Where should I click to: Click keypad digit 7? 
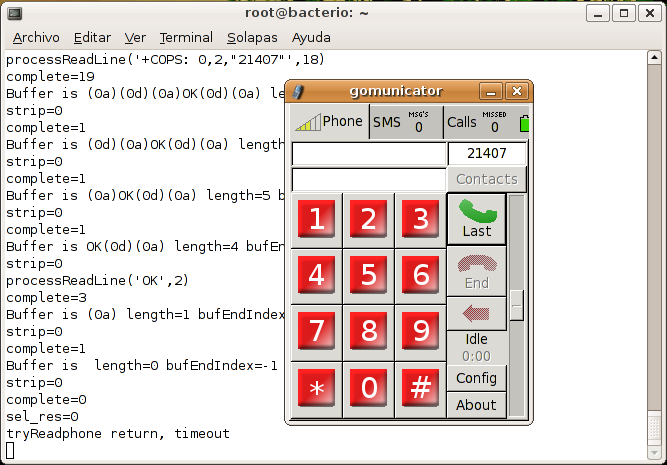click(x=316, y=331)
